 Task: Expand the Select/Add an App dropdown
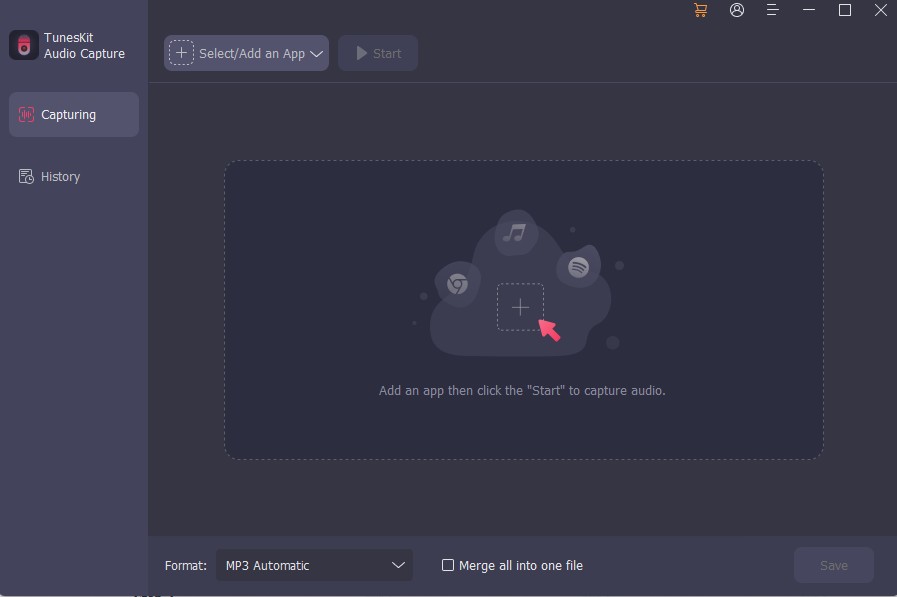[247, 53]
